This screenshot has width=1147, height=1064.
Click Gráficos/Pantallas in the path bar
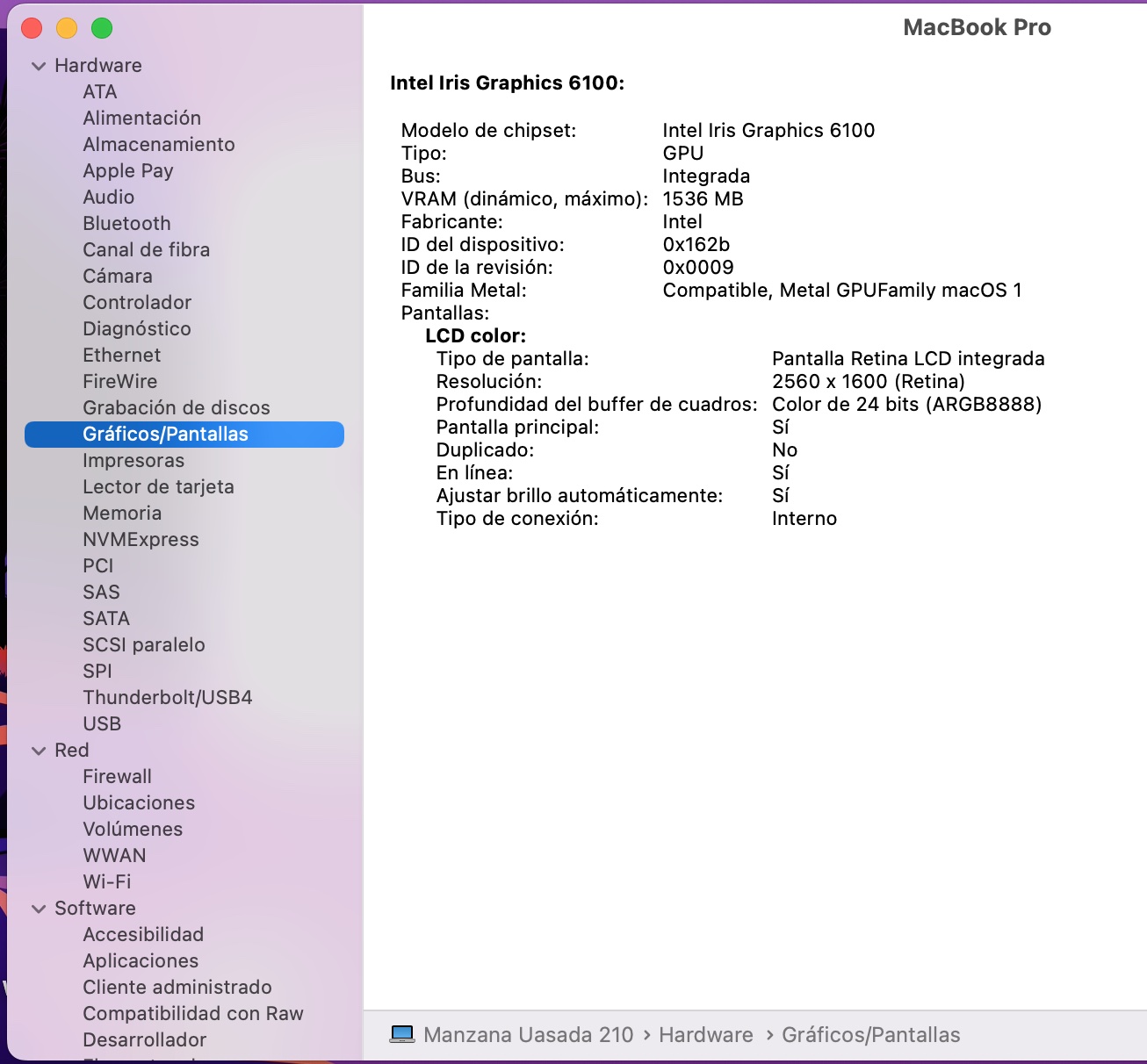point(870,1035)
